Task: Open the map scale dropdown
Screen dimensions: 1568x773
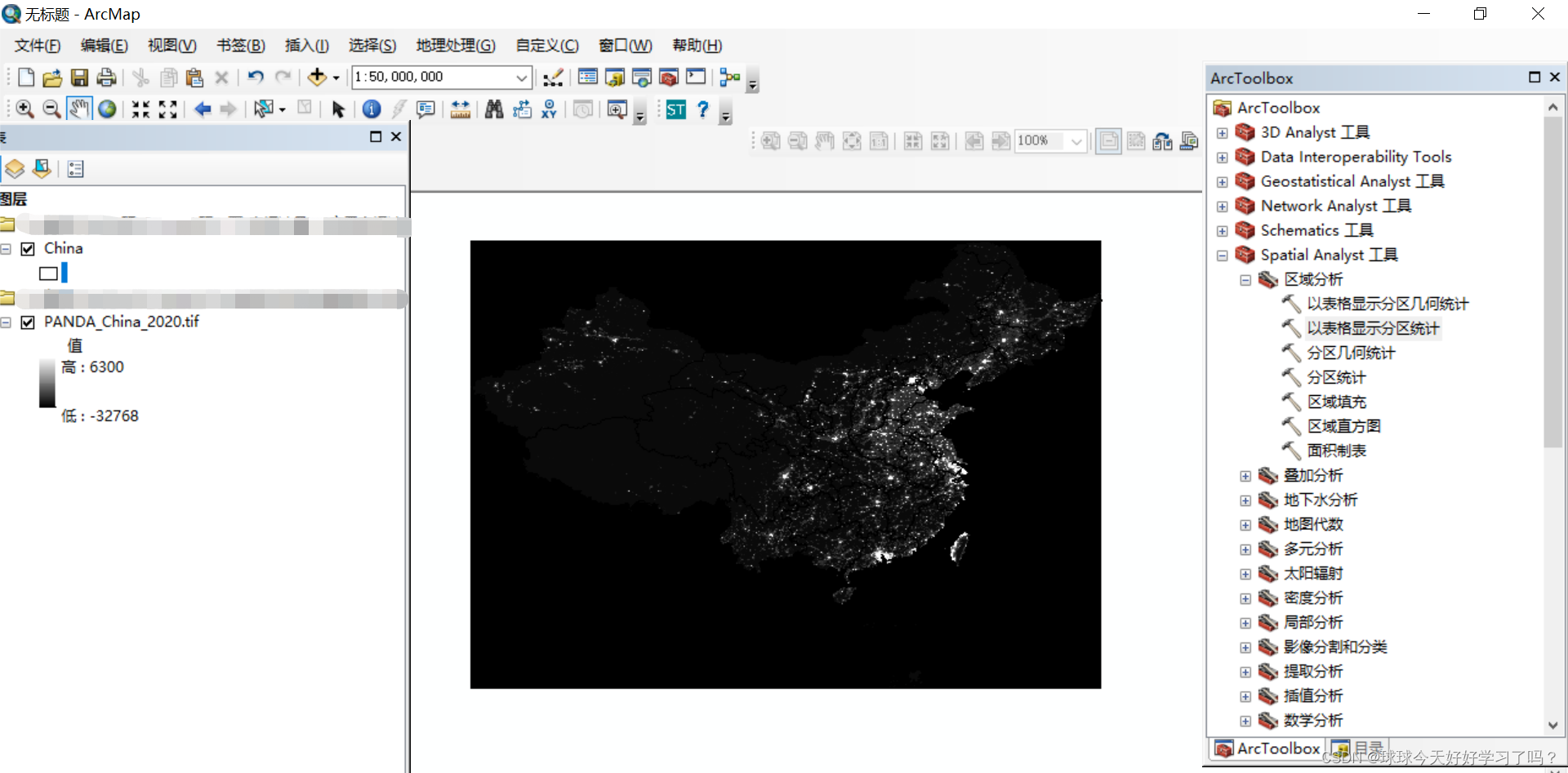Action: click(x=522, y=78)
